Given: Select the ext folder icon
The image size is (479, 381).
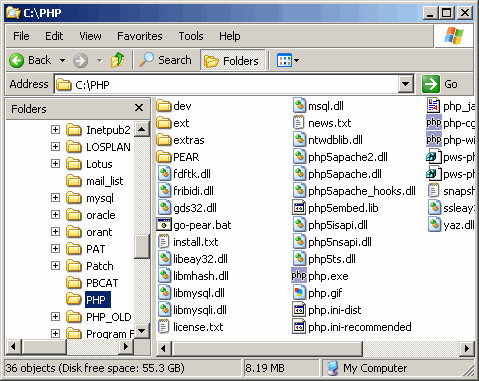Looking at the screenshot, I should point(164,123).
